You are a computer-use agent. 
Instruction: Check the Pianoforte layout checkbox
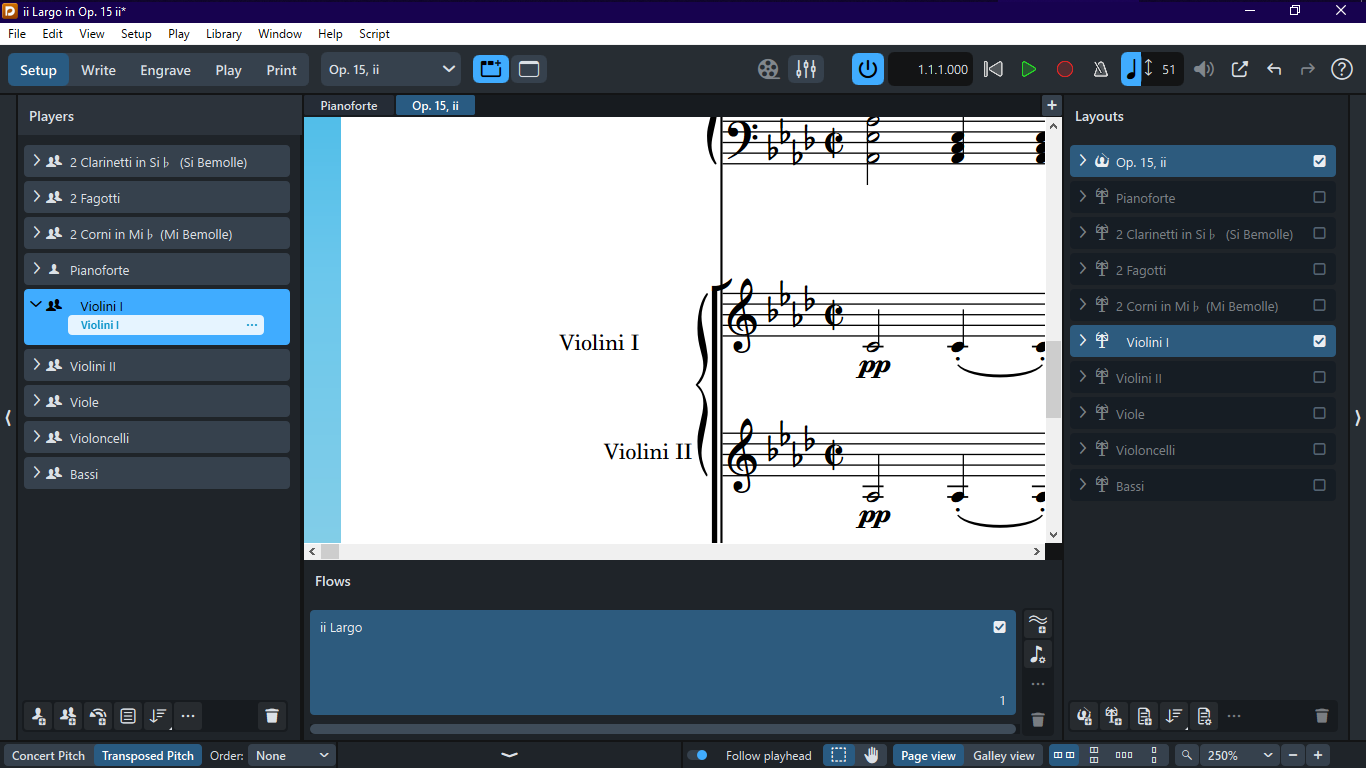point(1319,197)
